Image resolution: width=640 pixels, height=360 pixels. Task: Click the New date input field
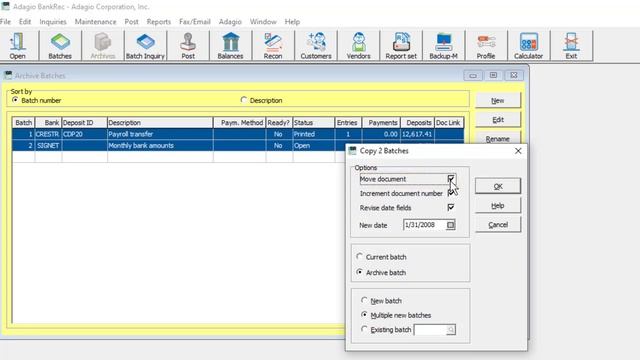point(424,225)
